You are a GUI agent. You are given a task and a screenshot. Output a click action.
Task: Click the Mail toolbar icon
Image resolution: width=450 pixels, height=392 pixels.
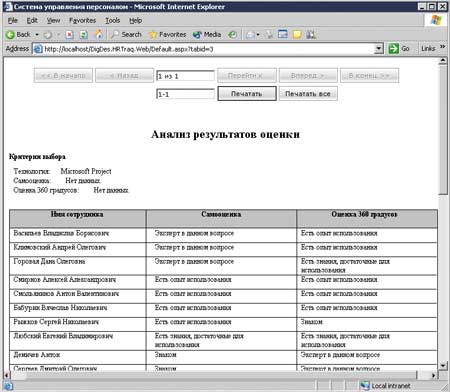click(250, 34)
